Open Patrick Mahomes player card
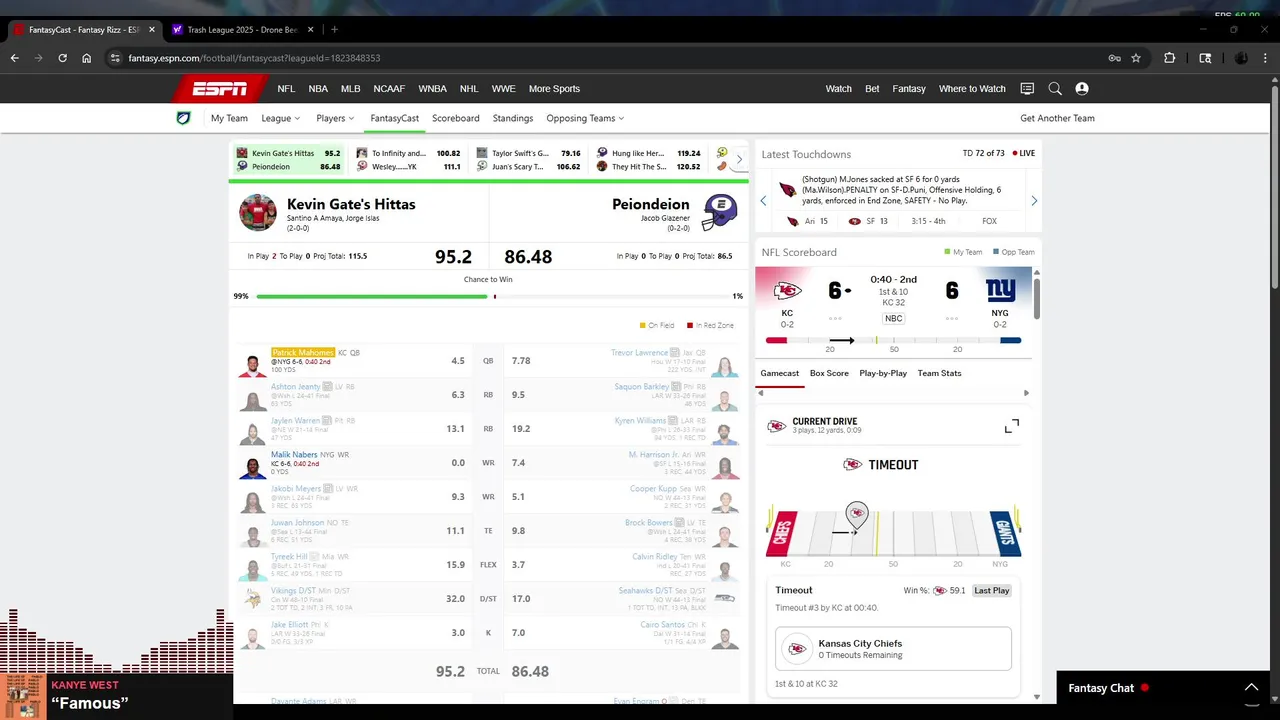The image size is (1280, 720). [302, 352]
